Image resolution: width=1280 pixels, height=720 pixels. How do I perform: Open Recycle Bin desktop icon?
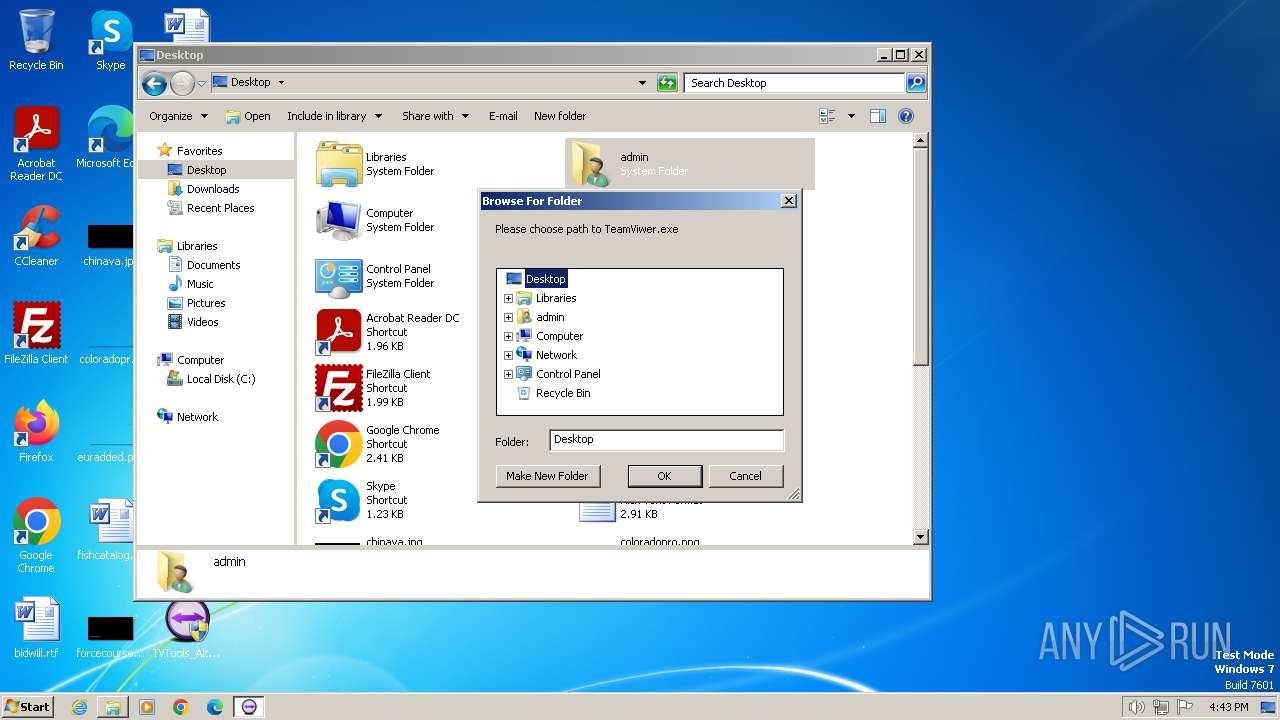(x=36, y=40)
